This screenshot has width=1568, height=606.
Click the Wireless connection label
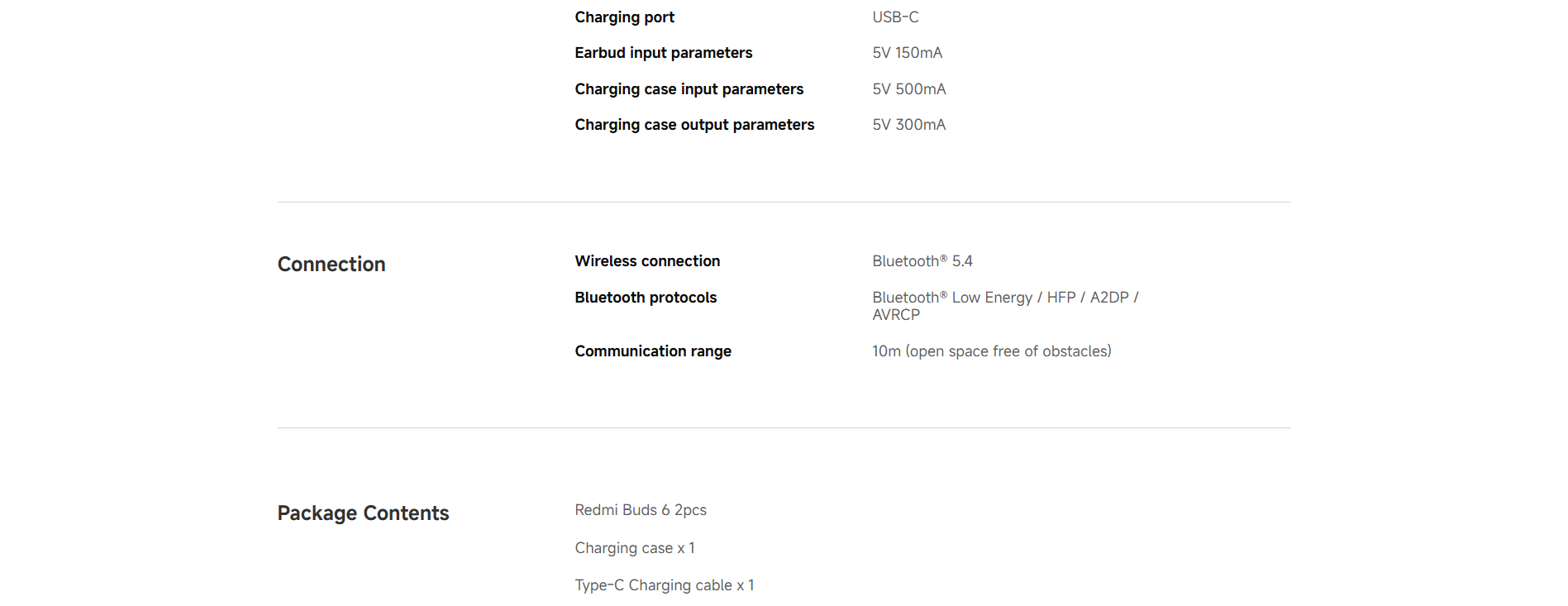(647, 261)
